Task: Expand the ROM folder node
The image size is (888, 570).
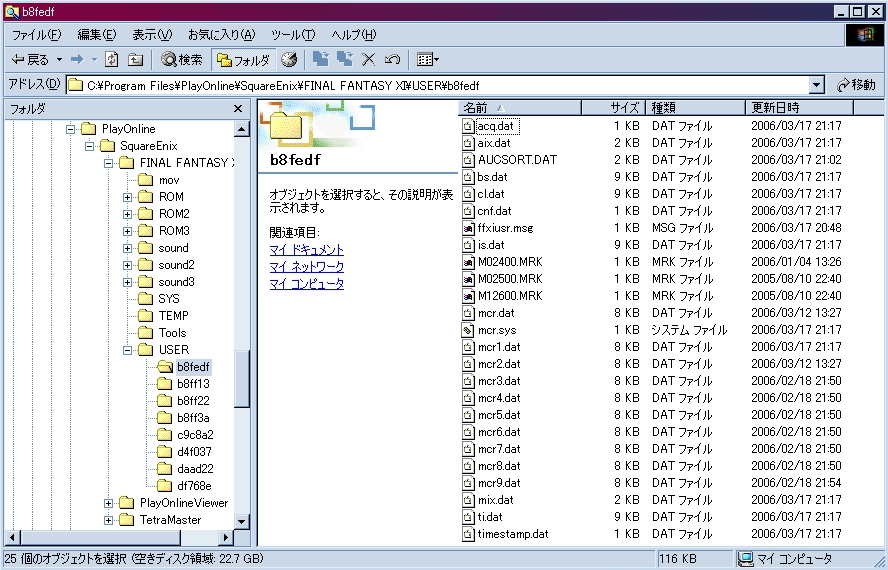Action: [127, 197]
